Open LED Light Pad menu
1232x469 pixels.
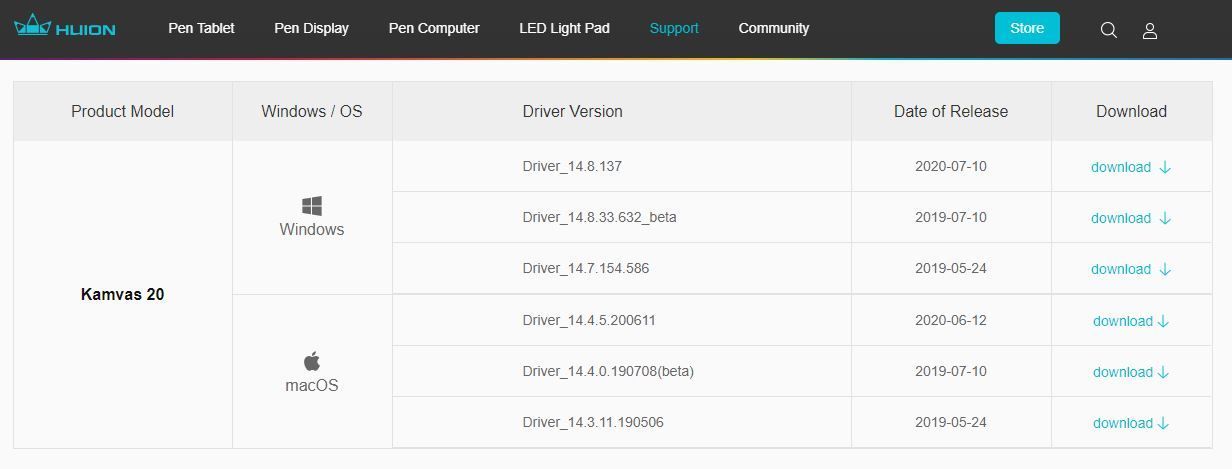tap(564, 28)
